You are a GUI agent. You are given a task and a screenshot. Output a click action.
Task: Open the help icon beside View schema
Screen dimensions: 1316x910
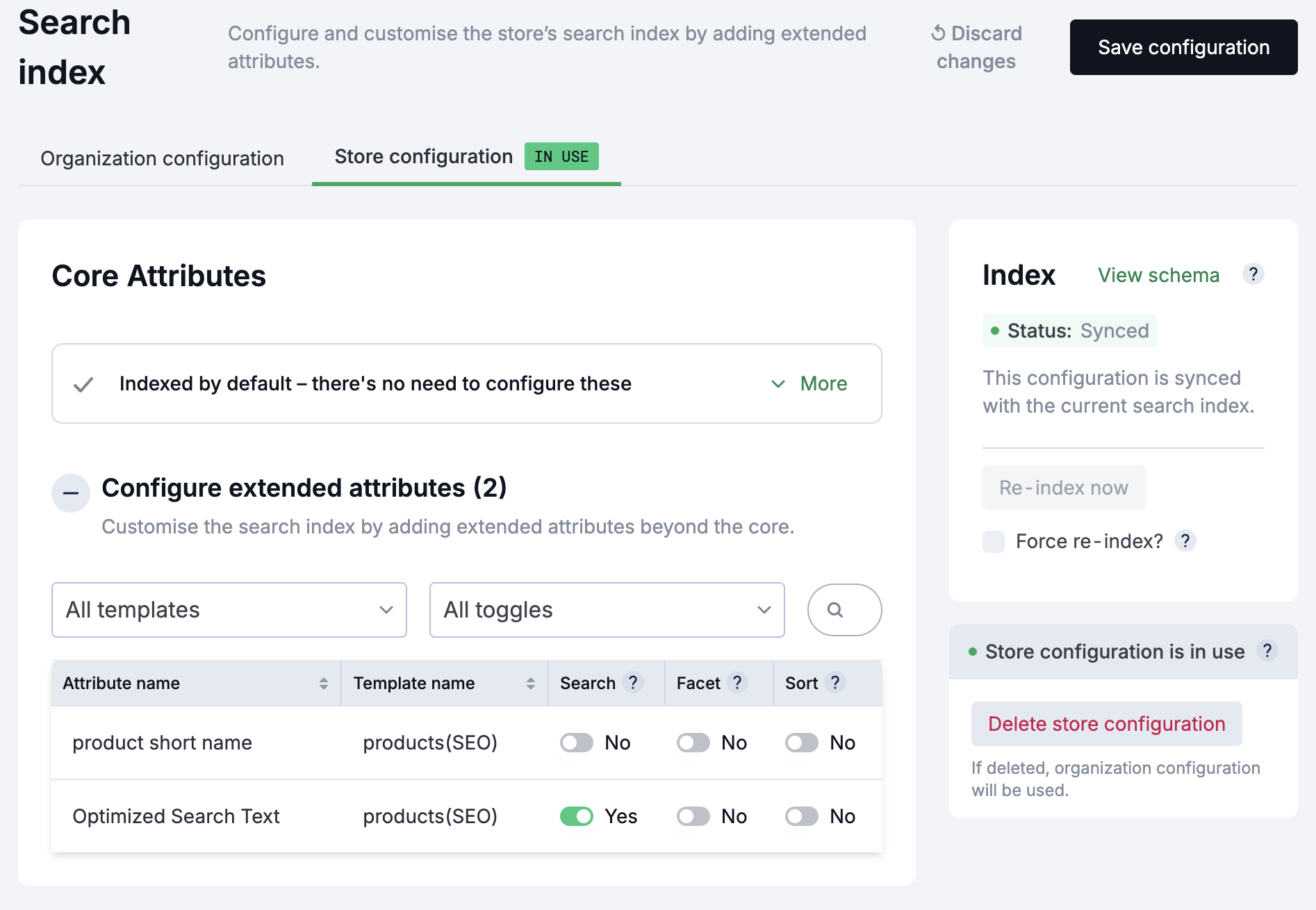[x=1253, y=274]
